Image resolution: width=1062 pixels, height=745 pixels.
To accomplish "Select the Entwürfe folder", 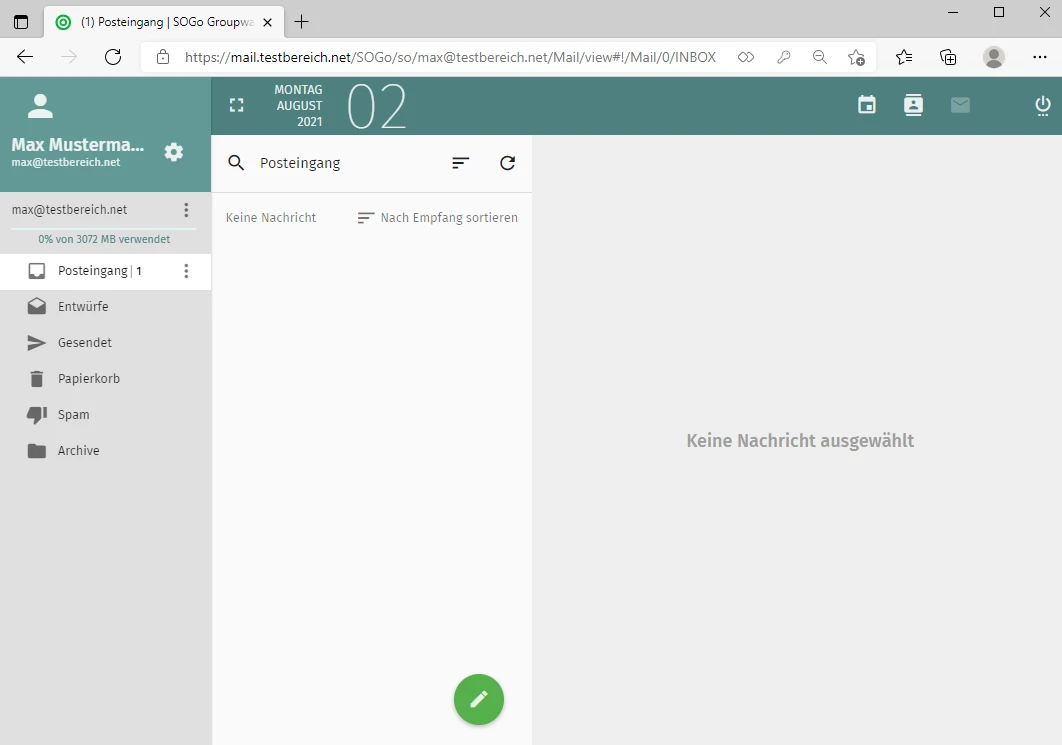I will coord(83,307).
